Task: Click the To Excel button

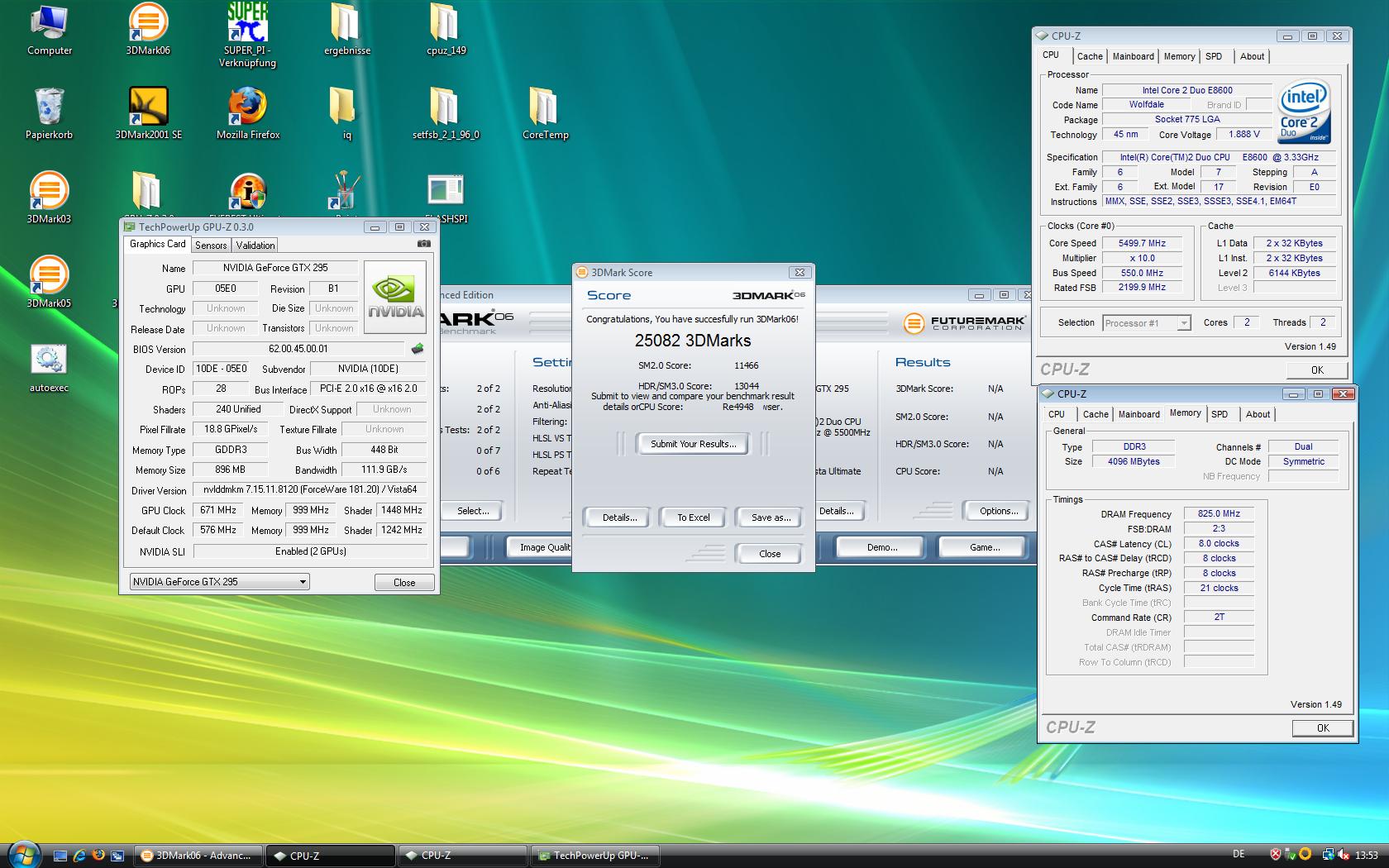Action: point(694,517)
